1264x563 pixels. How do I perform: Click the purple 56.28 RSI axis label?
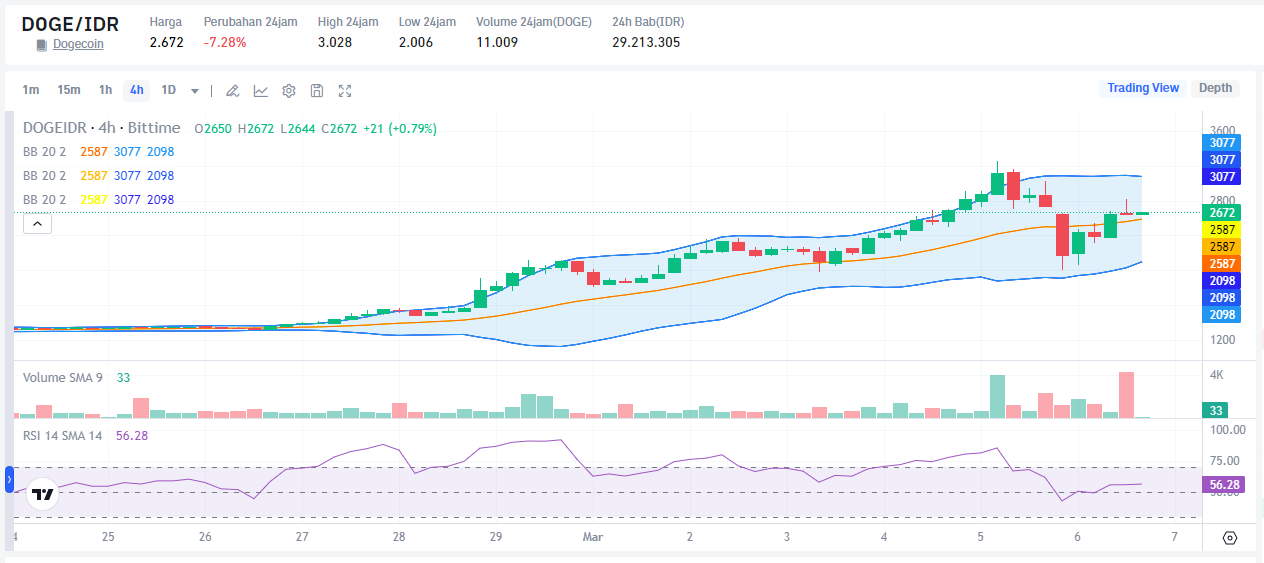click(1224, 485)
